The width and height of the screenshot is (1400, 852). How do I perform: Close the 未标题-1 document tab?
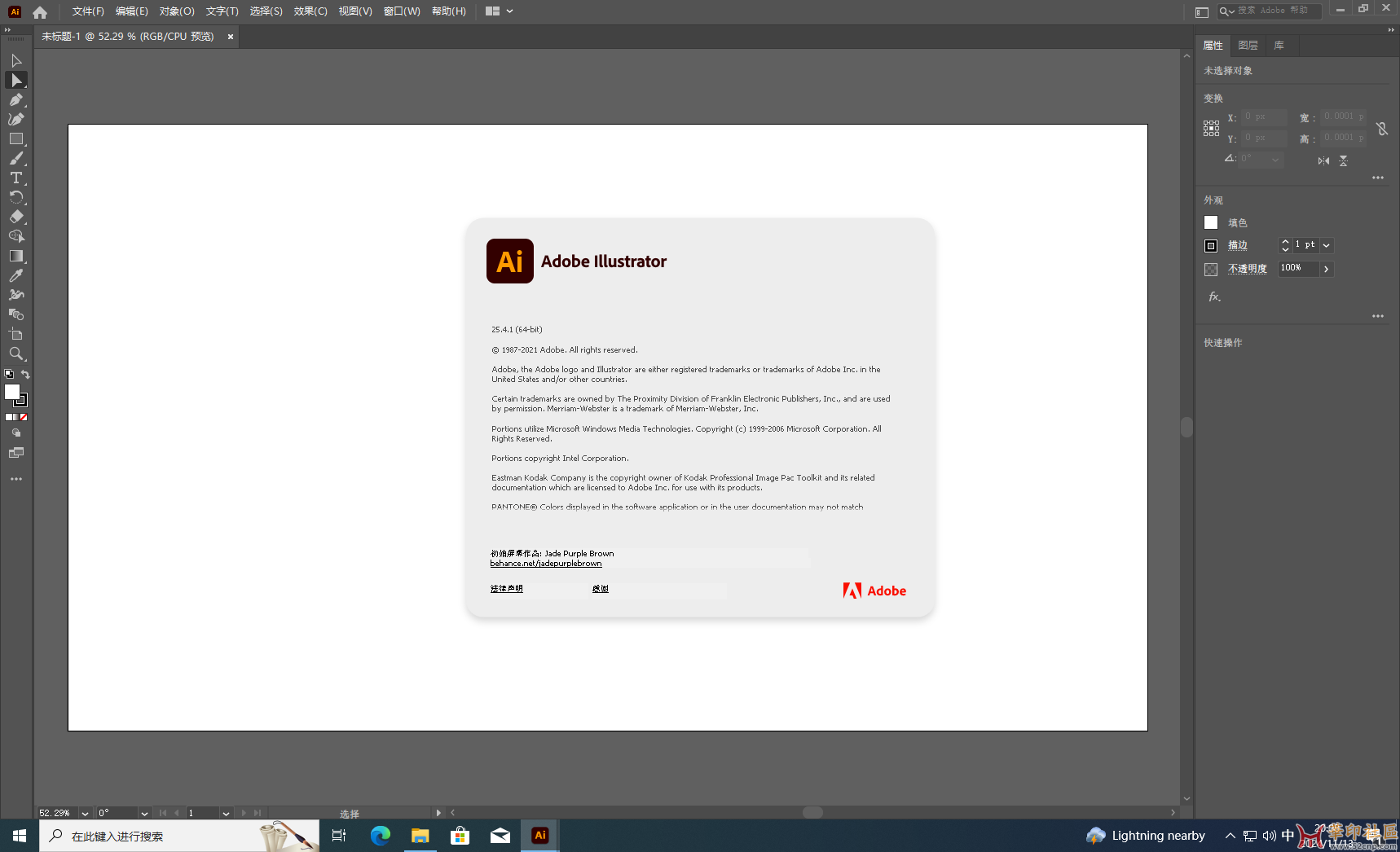[x=231, y=37]
